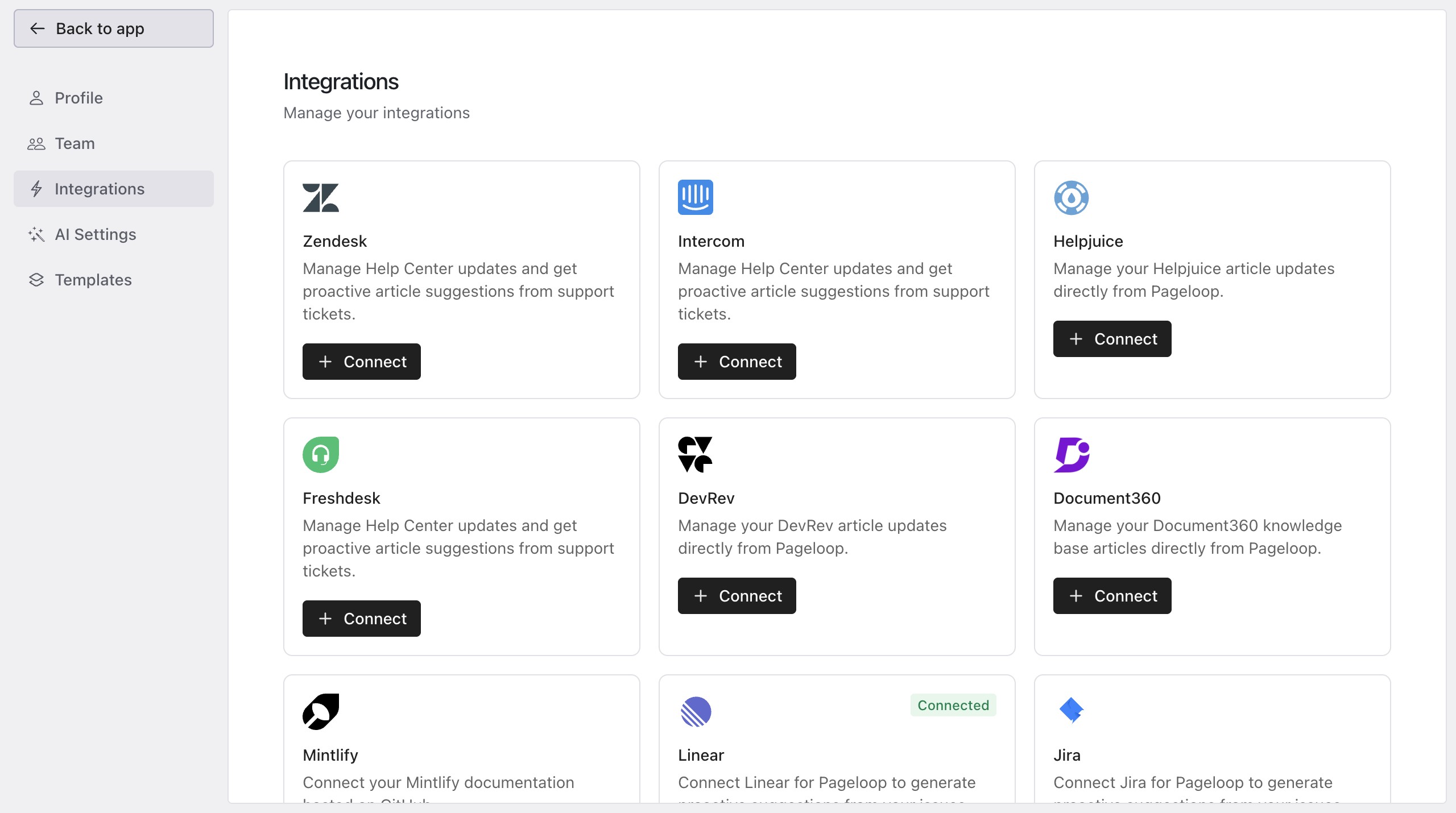This screenshot has height=813, width=1456.
Task: Connect the Helpjuice integration
Action: point(1112,339)
